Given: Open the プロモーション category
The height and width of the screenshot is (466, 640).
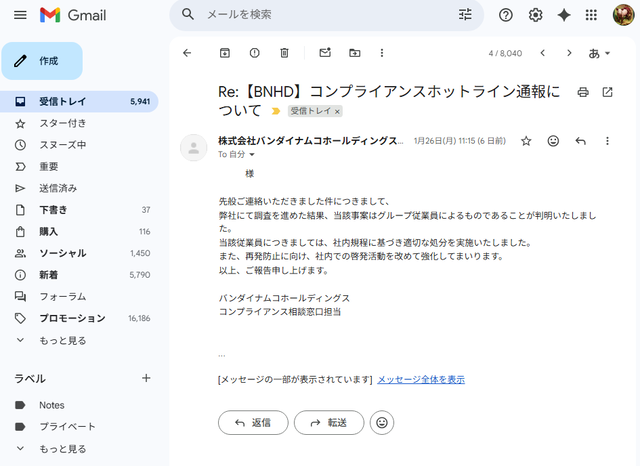Looking at the screenshot, I should pos(79,318).
